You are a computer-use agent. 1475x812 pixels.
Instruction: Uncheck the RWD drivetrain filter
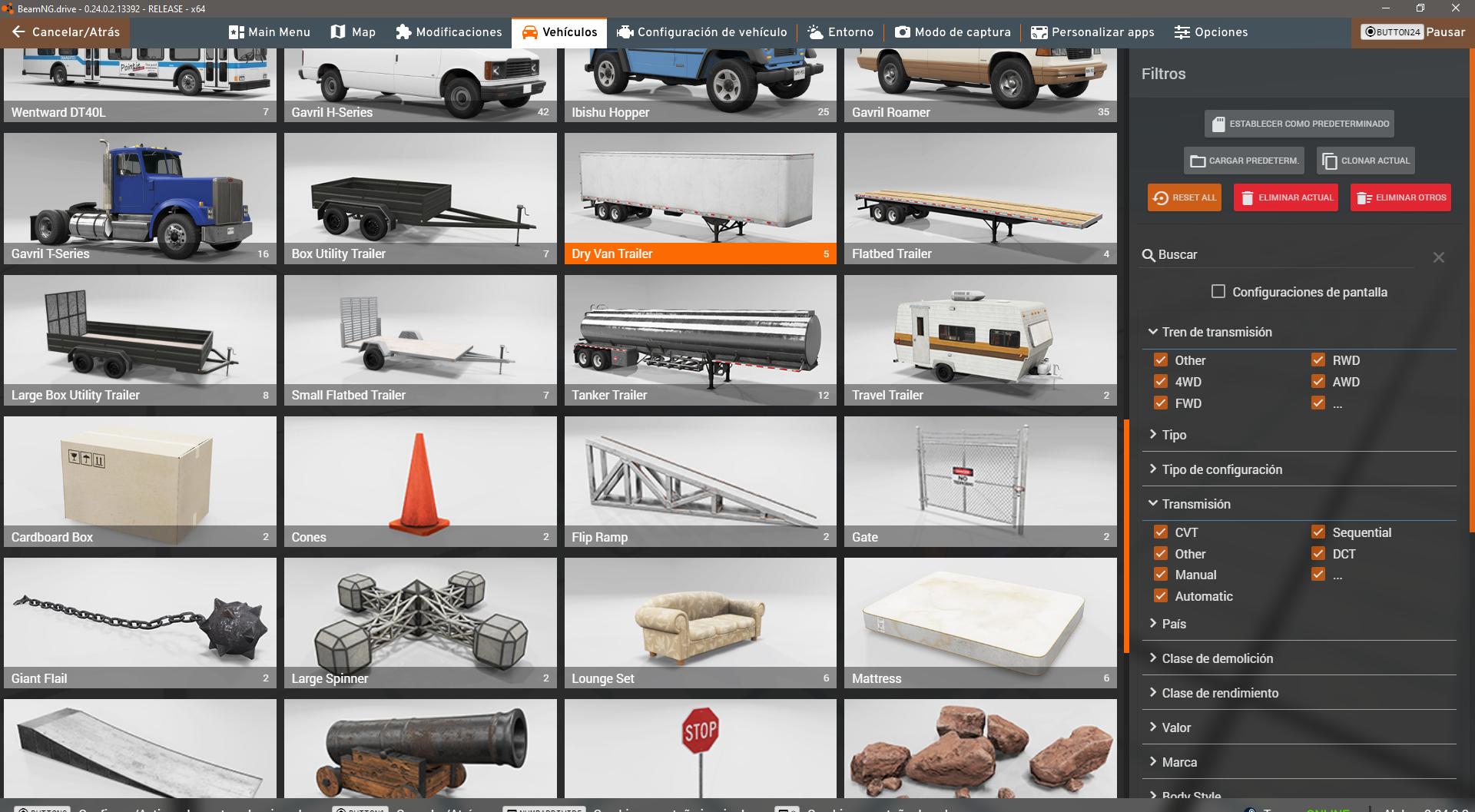point(1318,360)
